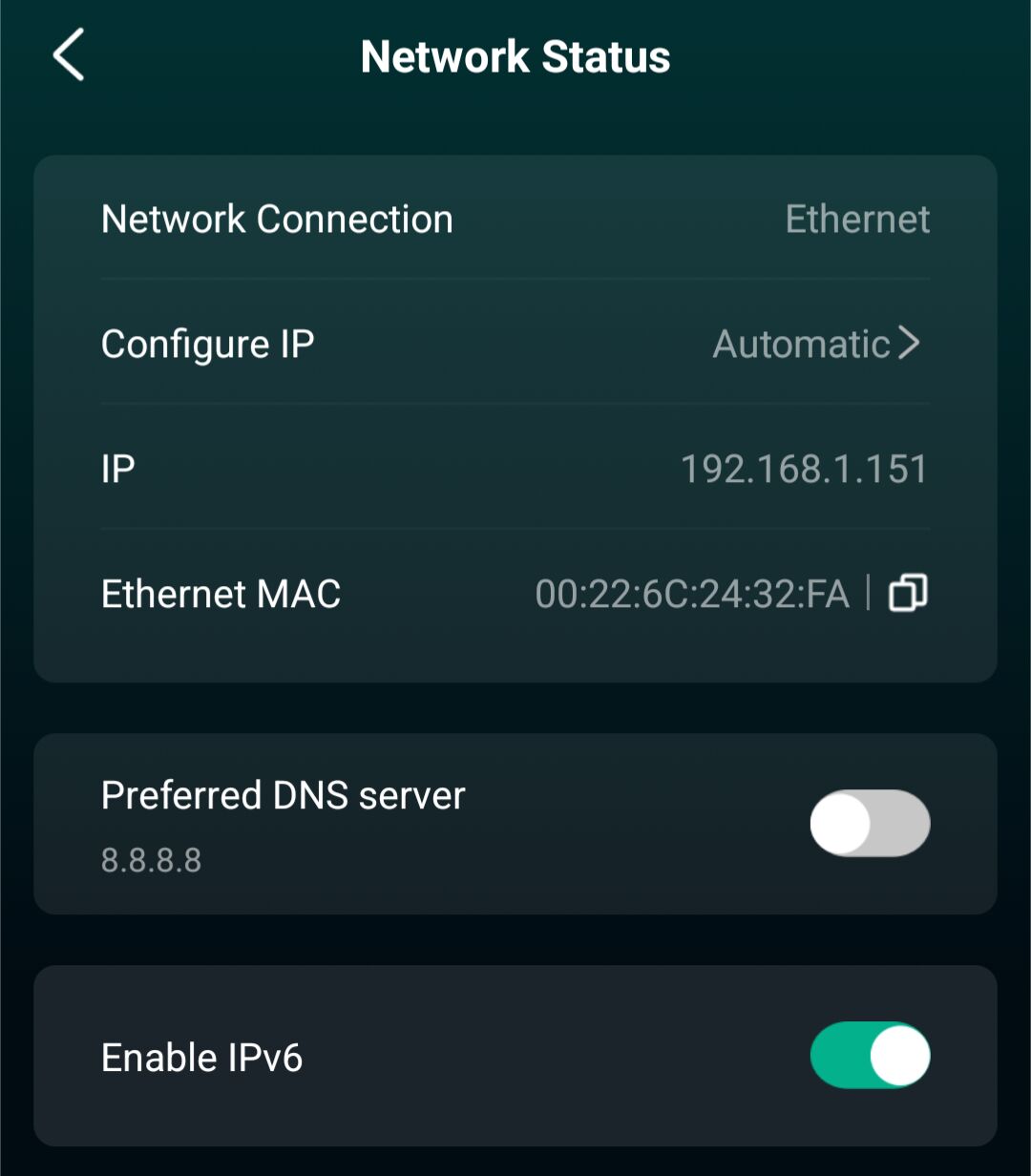1031x1176 pixels.
Task: Toggle the Preferred DNS server switch
Action: coord(870,823)
